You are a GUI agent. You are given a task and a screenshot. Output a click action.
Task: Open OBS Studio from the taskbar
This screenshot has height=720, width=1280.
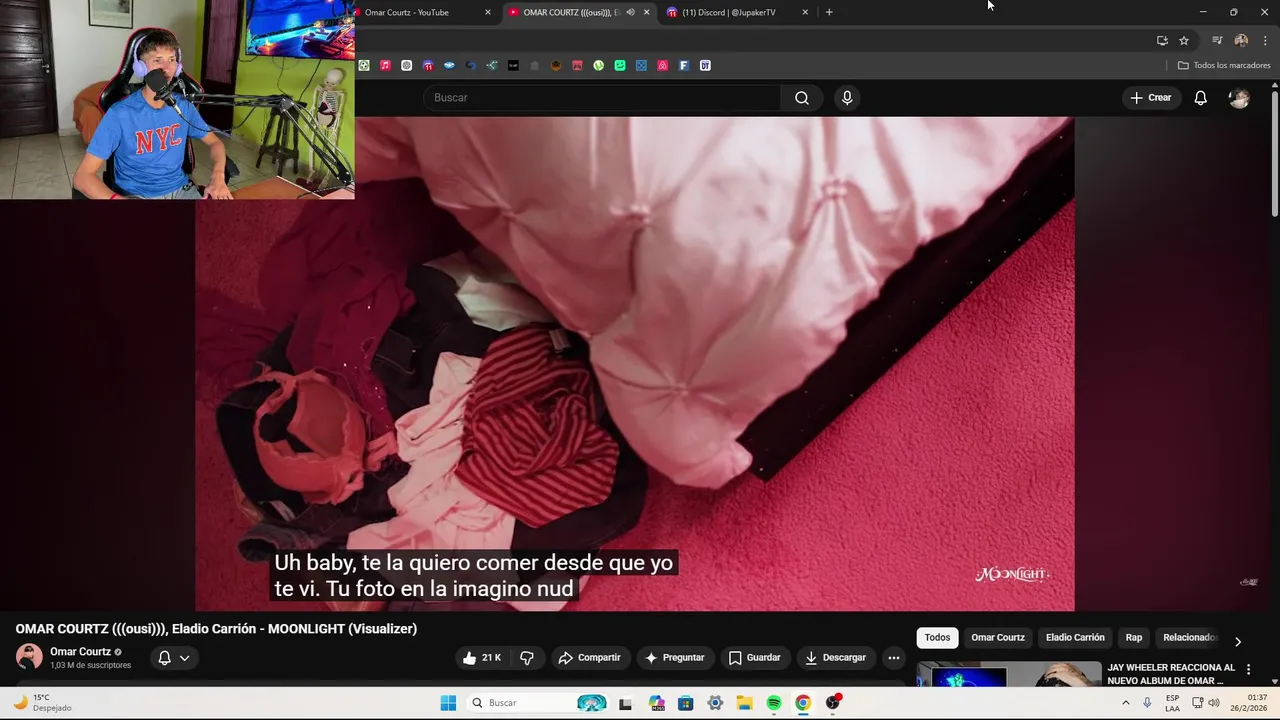click(833, 703)
